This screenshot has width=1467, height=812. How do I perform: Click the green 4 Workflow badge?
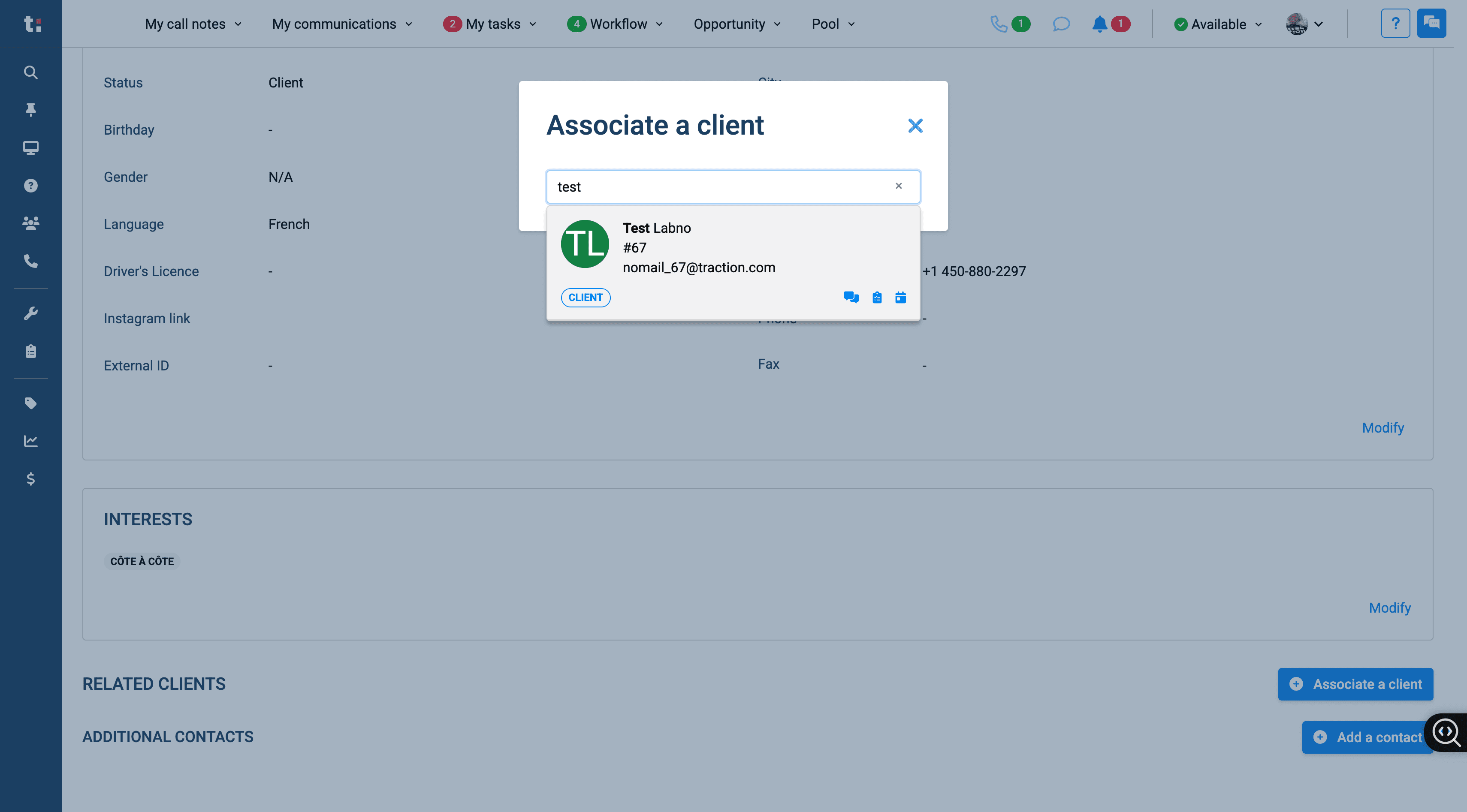[577, 24]
